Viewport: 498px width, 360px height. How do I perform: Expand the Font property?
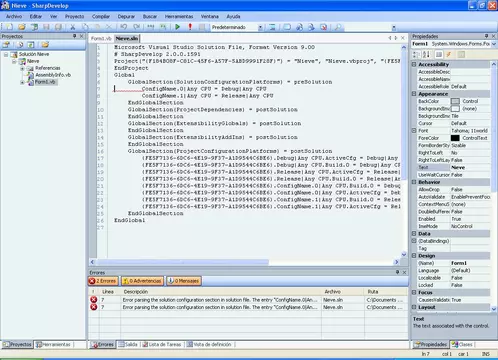pyautogui.click(x=414, y=130)
